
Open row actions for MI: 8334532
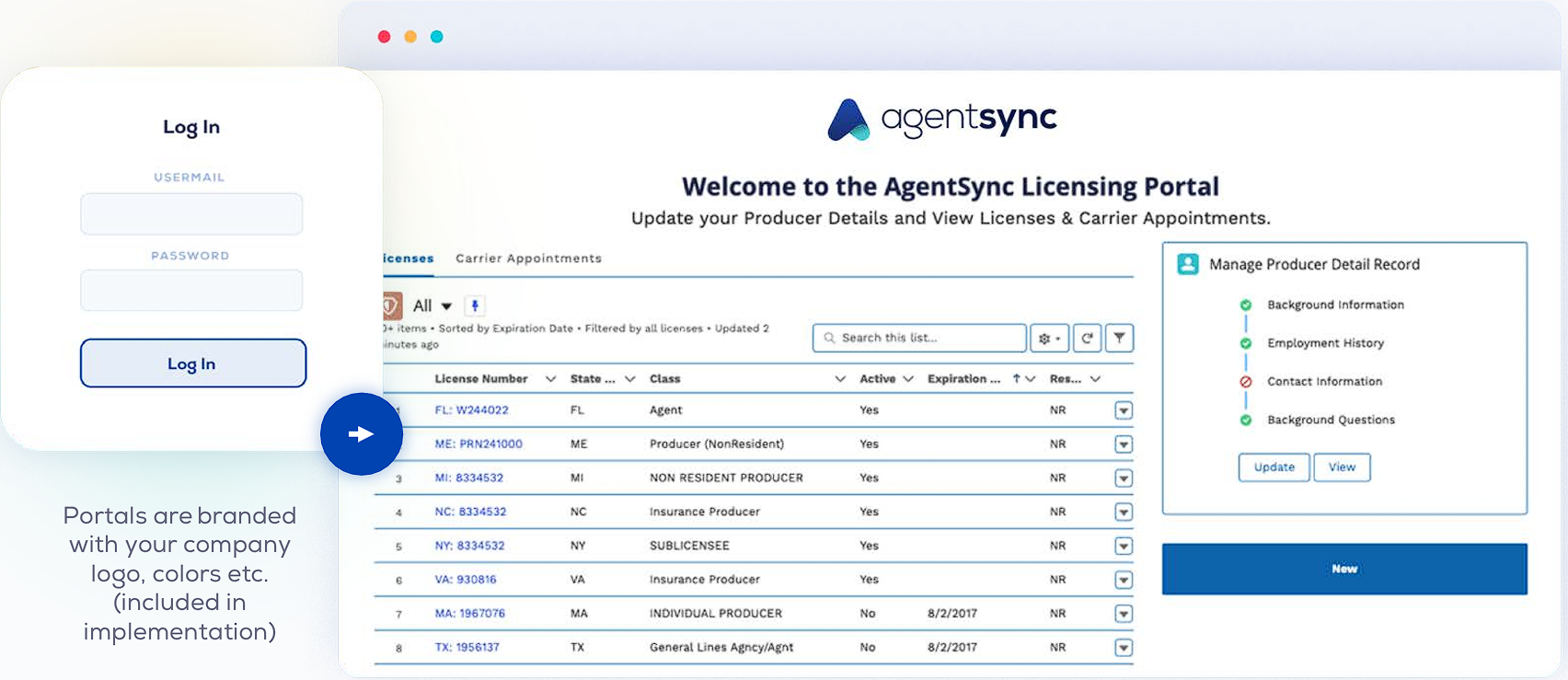1124,478
